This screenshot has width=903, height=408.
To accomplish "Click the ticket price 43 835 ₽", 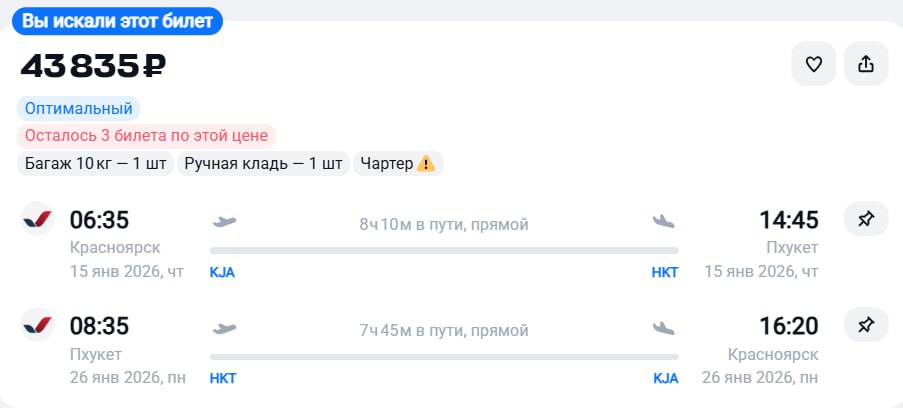I will pos(94,66).
